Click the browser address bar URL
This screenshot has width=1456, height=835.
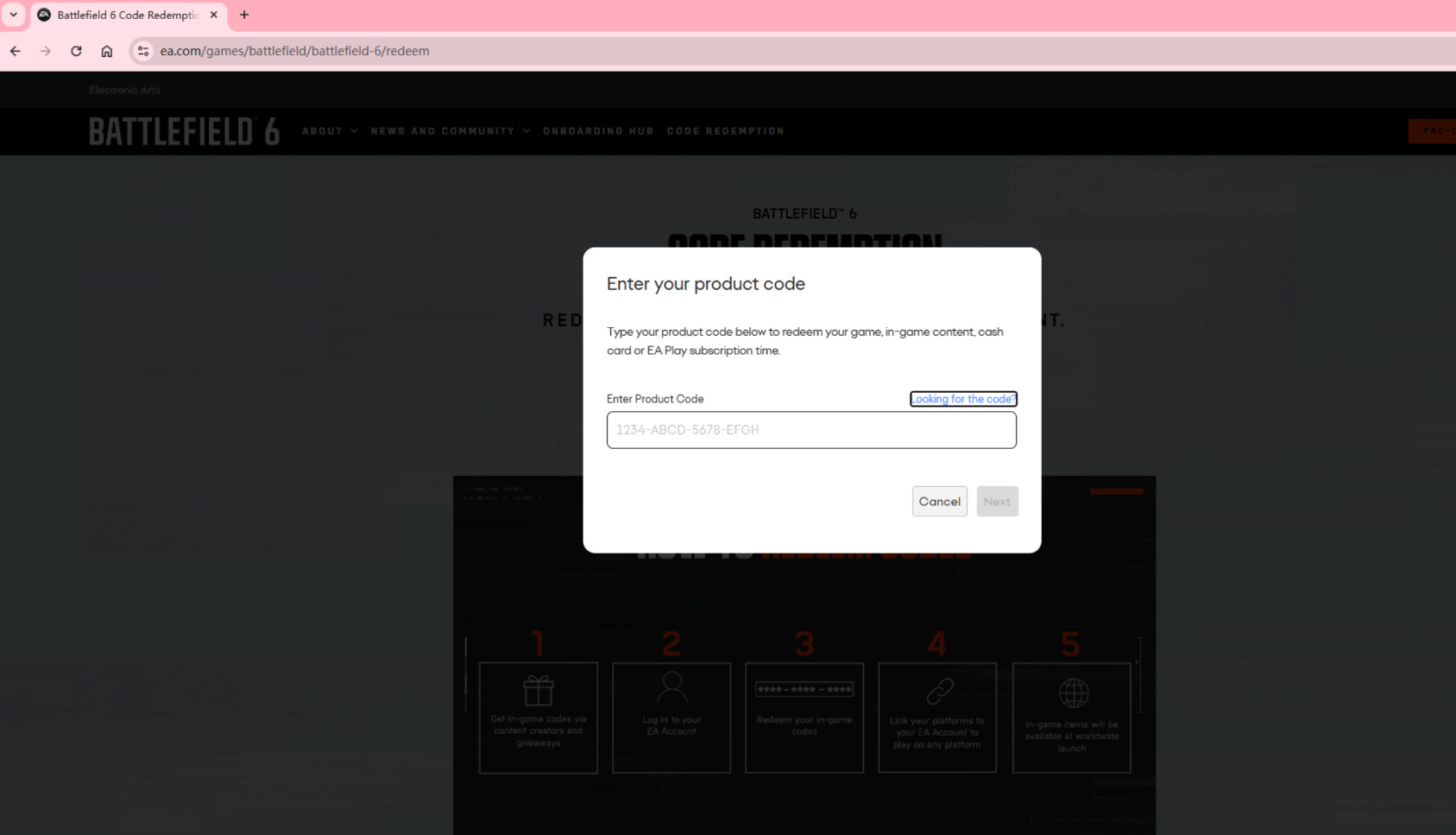pyautogui.click(x=294, y=51)
